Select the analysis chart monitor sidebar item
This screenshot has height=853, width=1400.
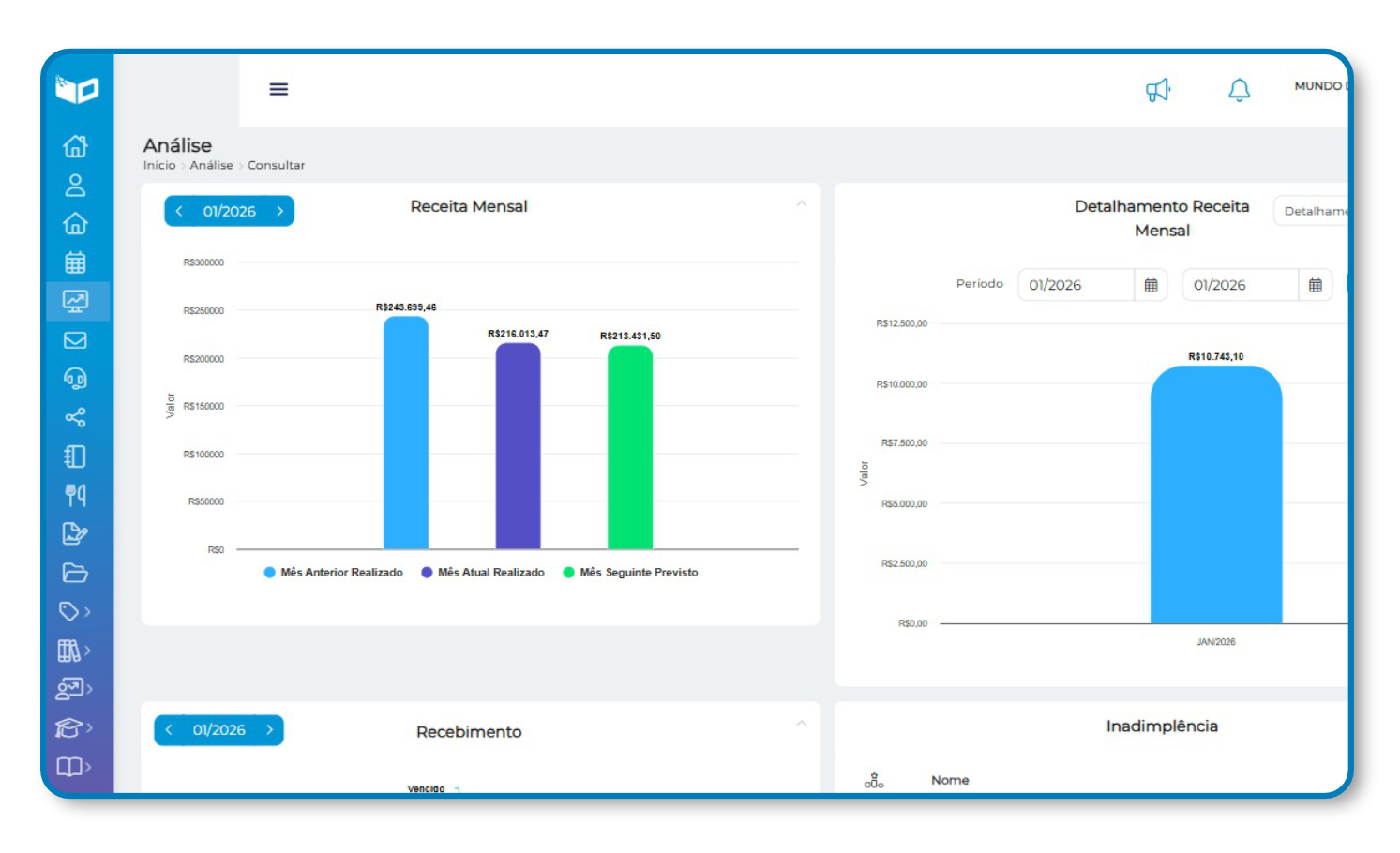[75, 301]
